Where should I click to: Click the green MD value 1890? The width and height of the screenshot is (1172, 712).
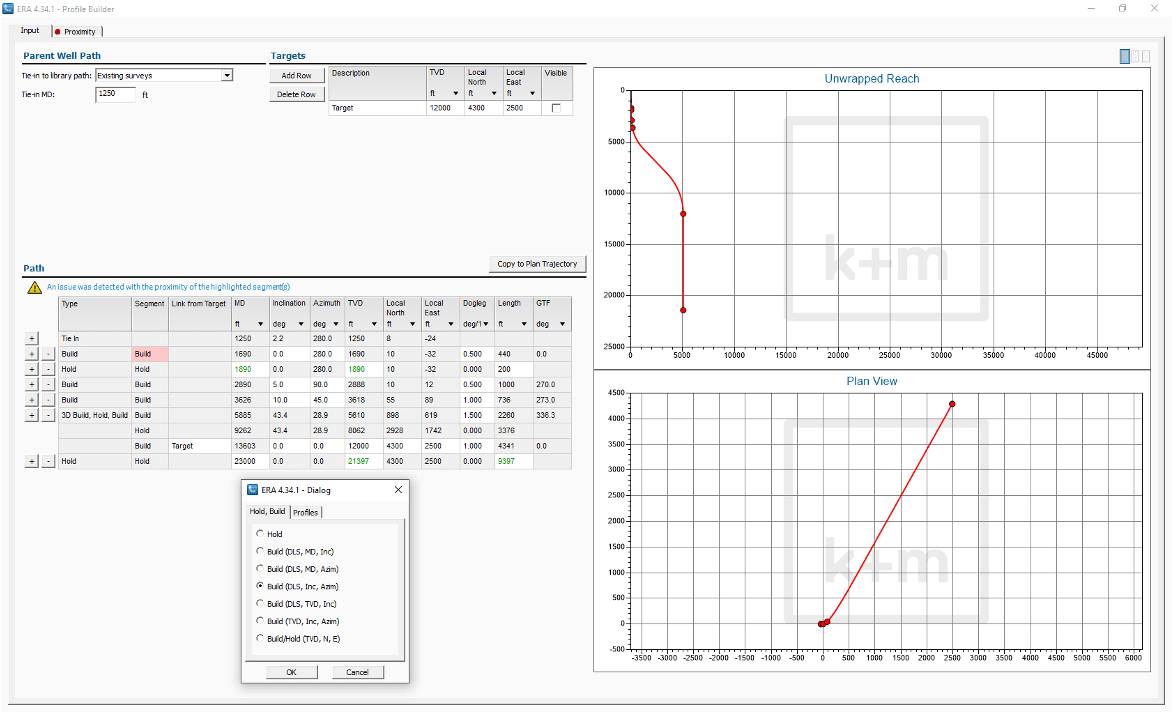click(250, 369)
